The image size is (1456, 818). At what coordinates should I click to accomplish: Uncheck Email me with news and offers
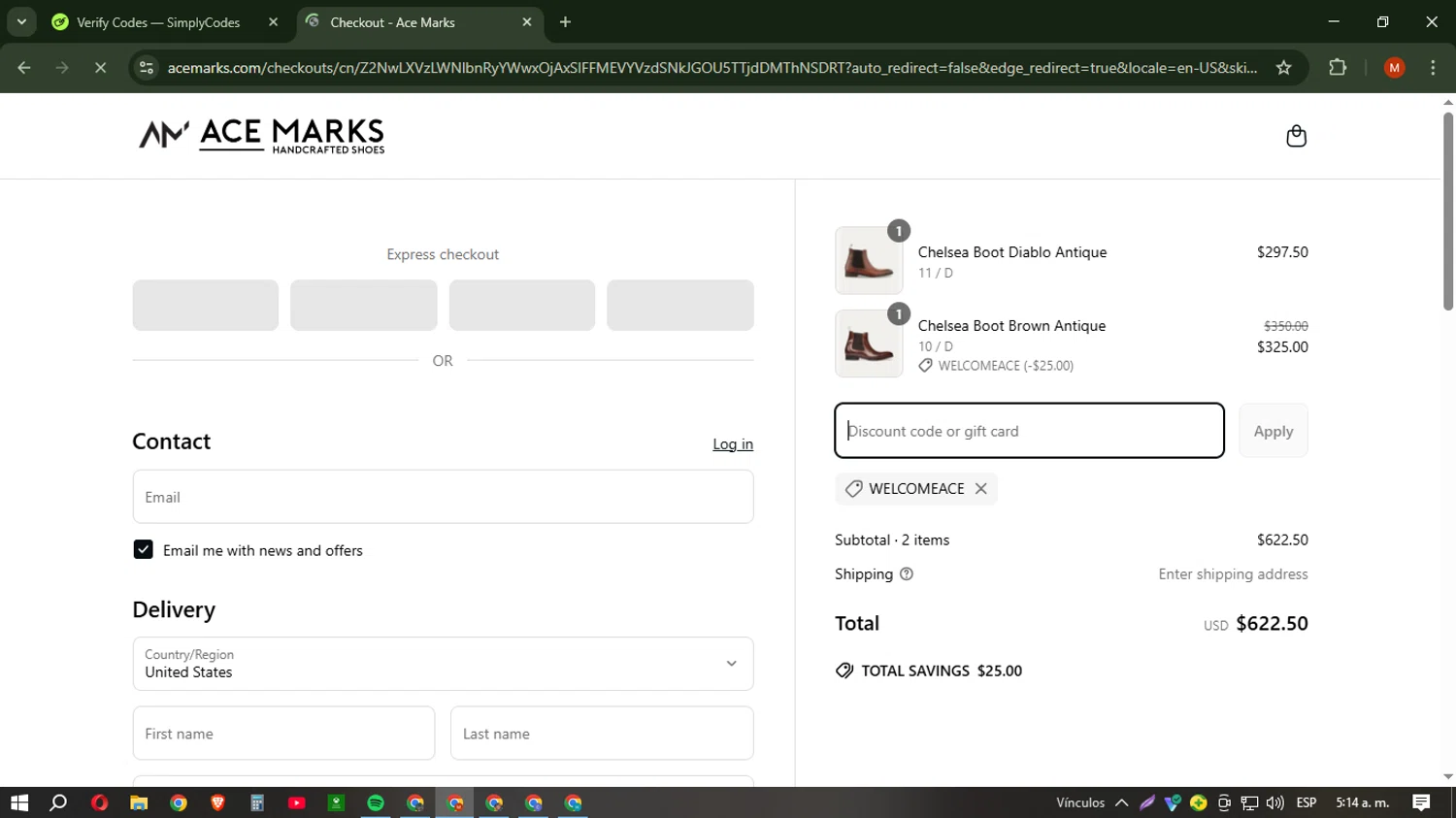143,550
